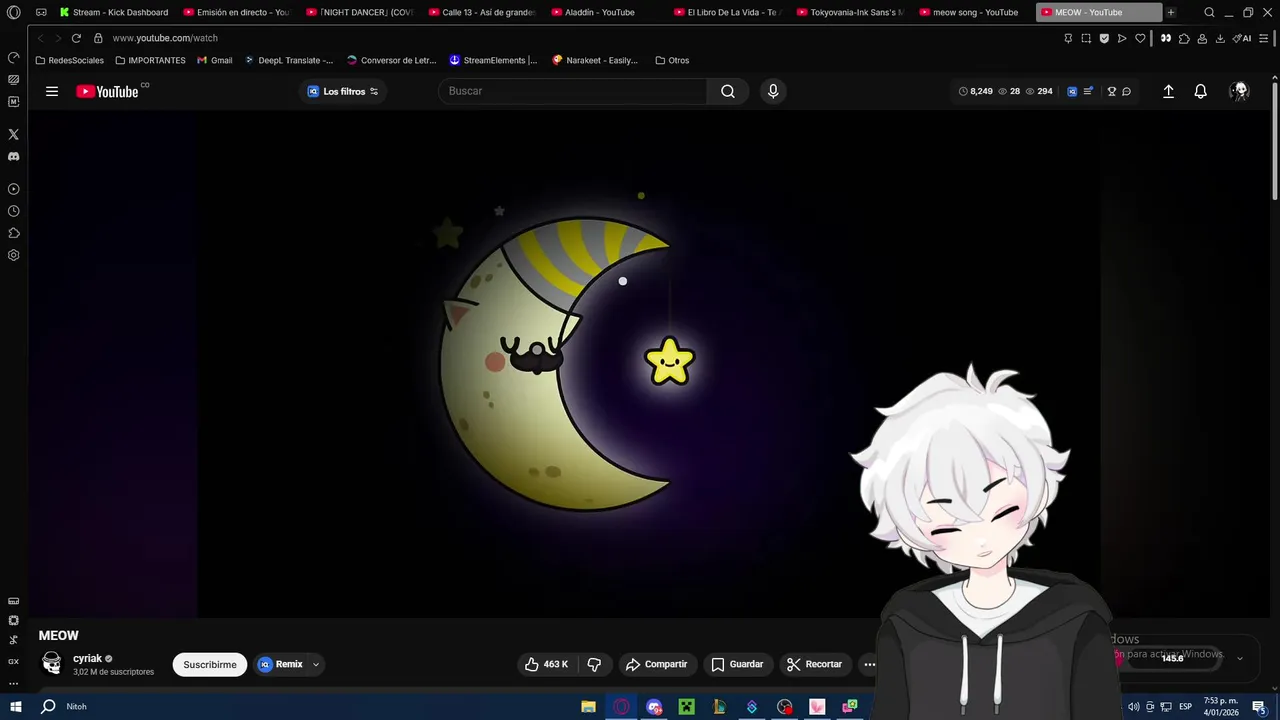
Task: Click the youtube.com/watch address bar
Action: (165, 38)
